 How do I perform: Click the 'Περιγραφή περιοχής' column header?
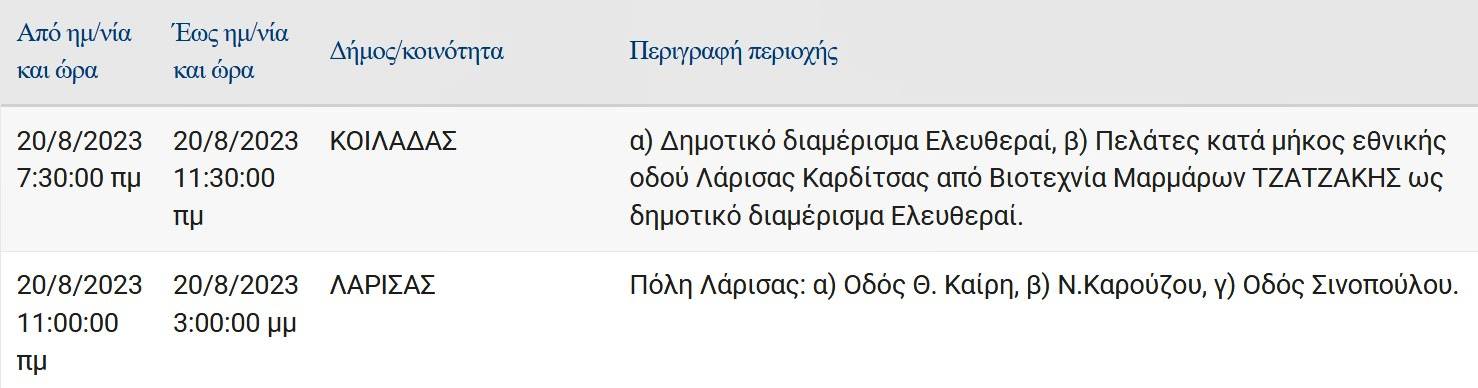(x=734, y=52)
